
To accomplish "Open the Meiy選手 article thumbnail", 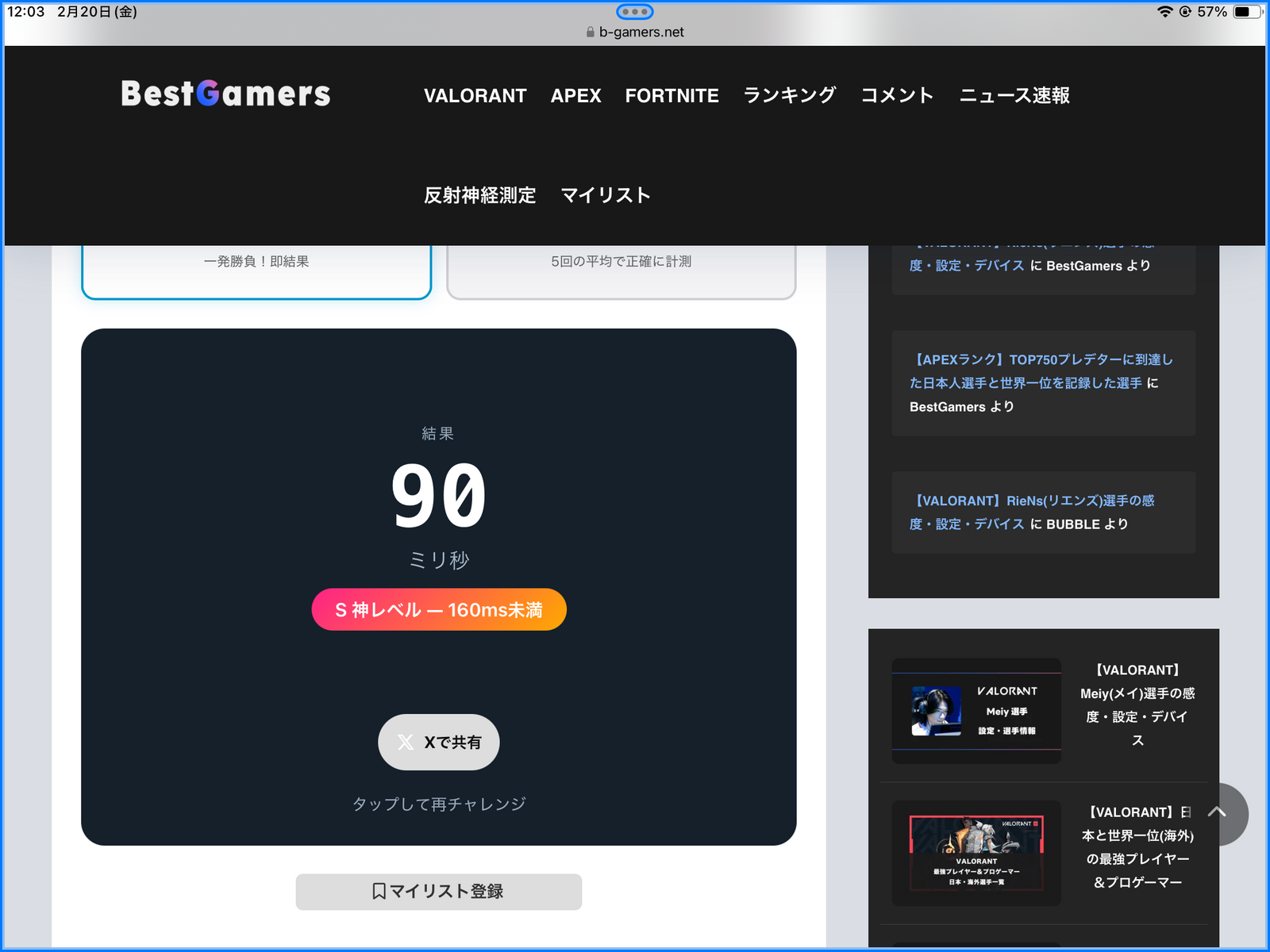I will tap(976, 711).
